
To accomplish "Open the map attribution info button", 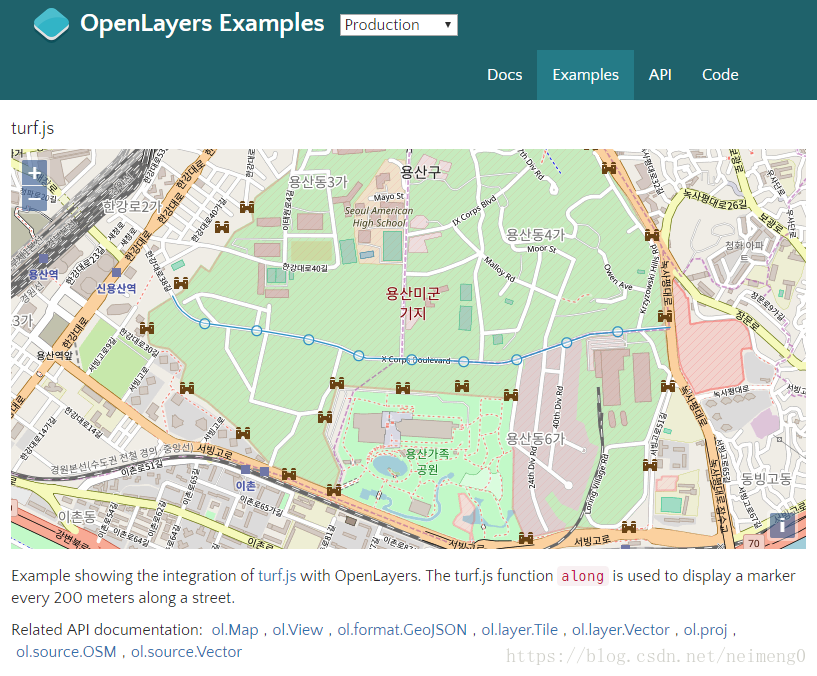I will click(782, 525).
